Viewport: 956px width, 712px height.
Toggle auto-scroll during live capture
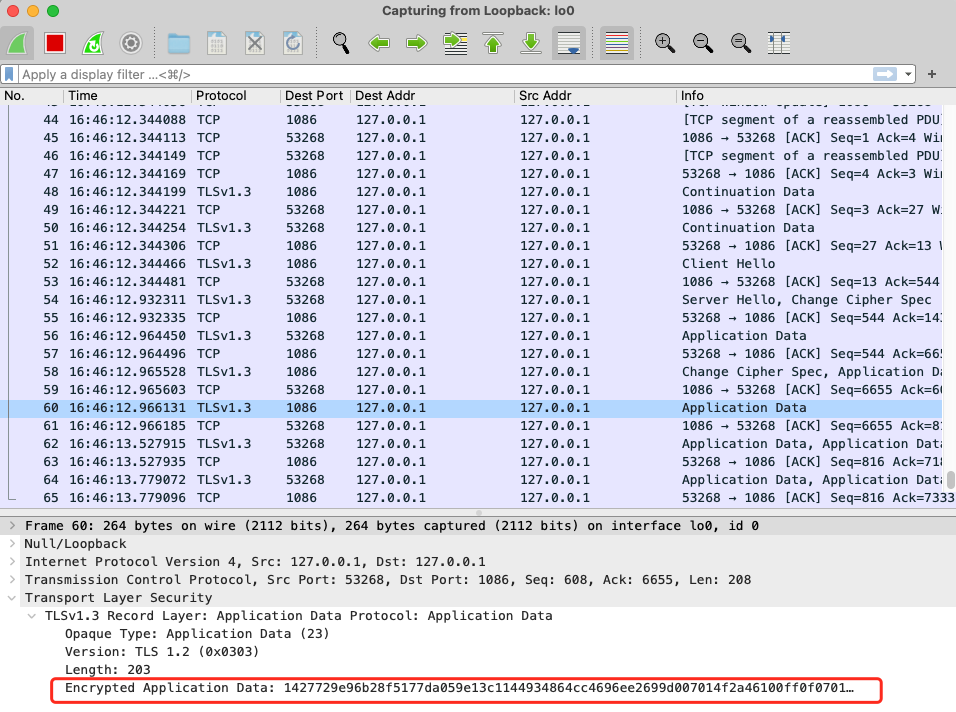pyautogui.click(x=569, y=43)
